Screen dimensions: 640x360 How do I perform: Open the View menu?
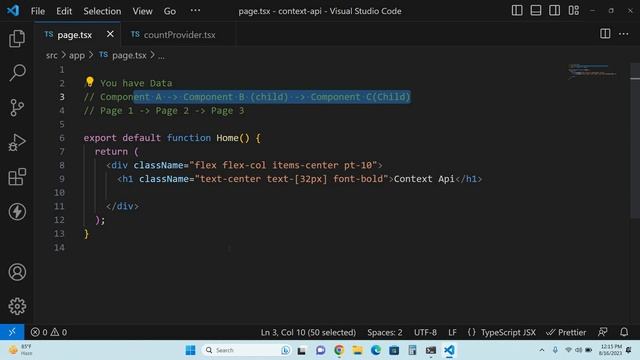[142, 11]
